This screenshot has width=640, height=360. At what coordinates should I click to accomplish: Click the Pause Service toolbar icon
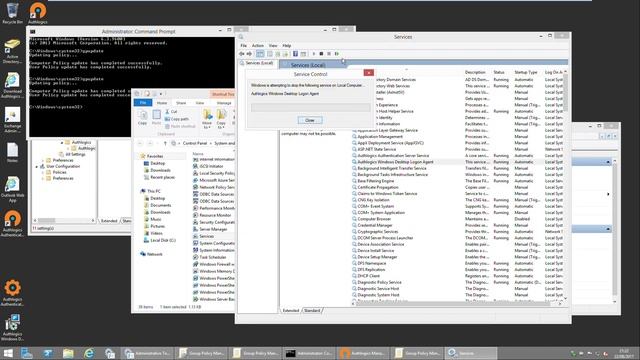329,54
